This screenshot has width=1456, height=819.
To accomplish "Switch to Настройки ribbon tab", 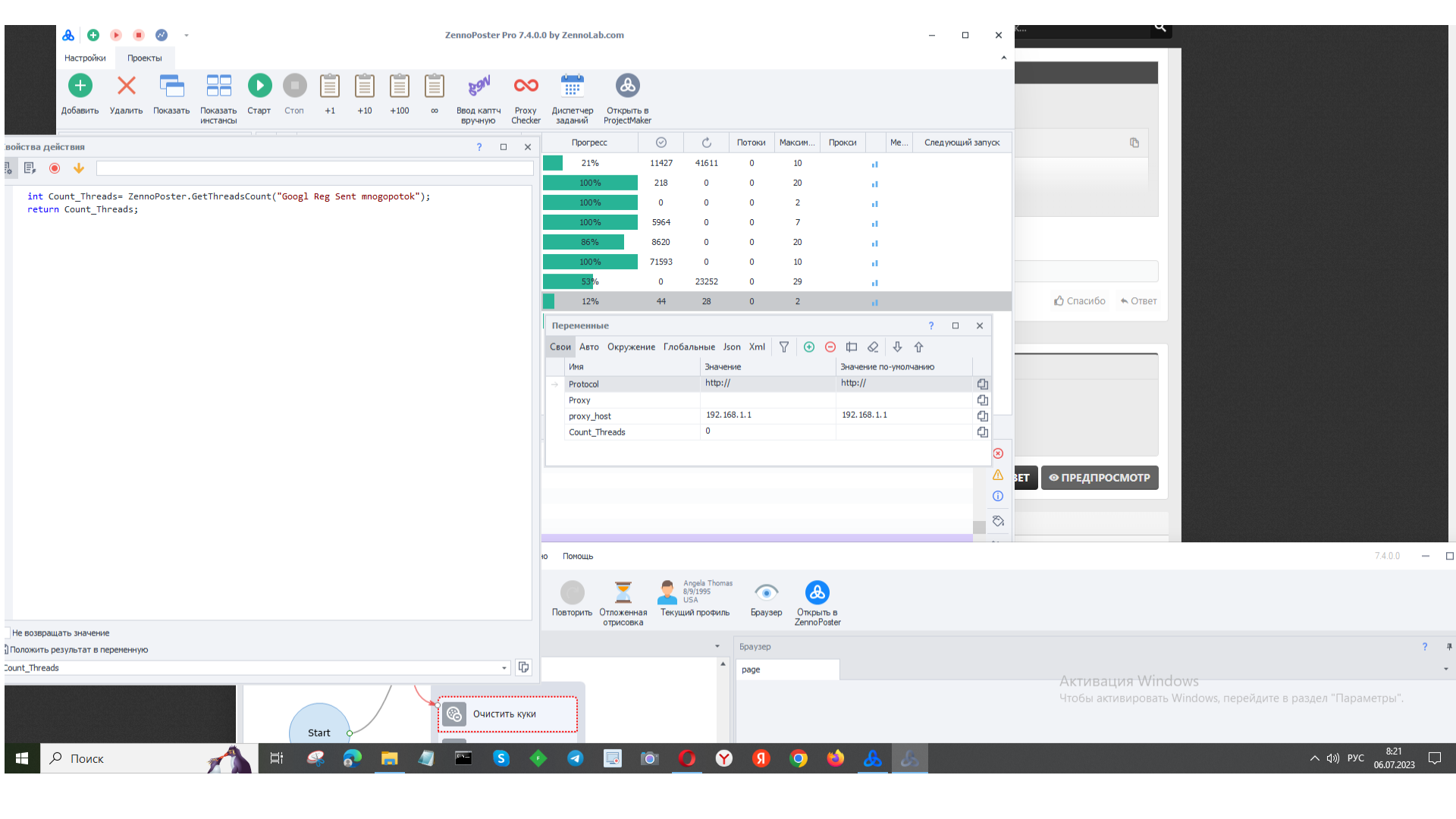I will coord(85,58).
